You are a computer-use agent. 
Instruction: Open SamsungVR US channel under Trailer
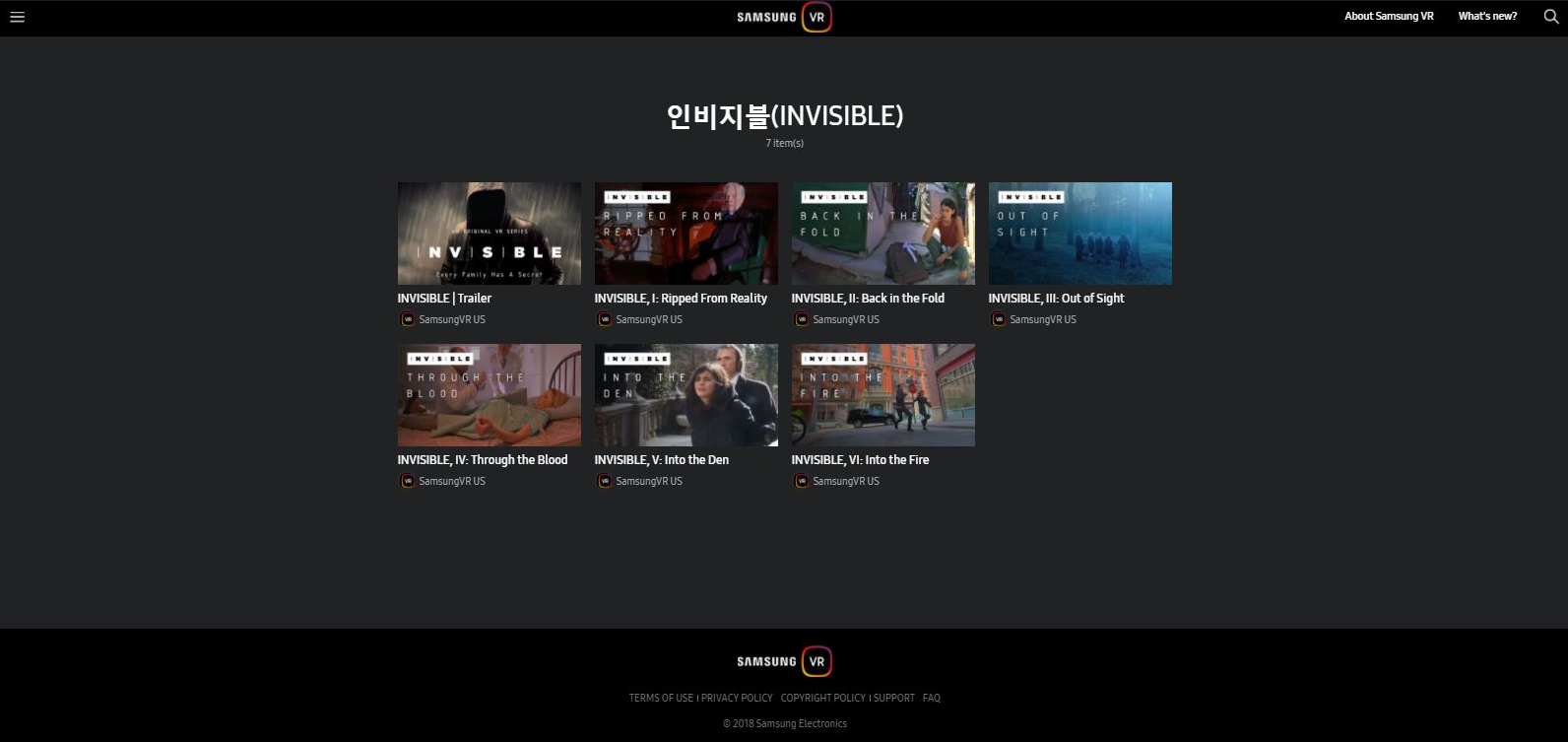pyautogui.click(x=452, y=319)
